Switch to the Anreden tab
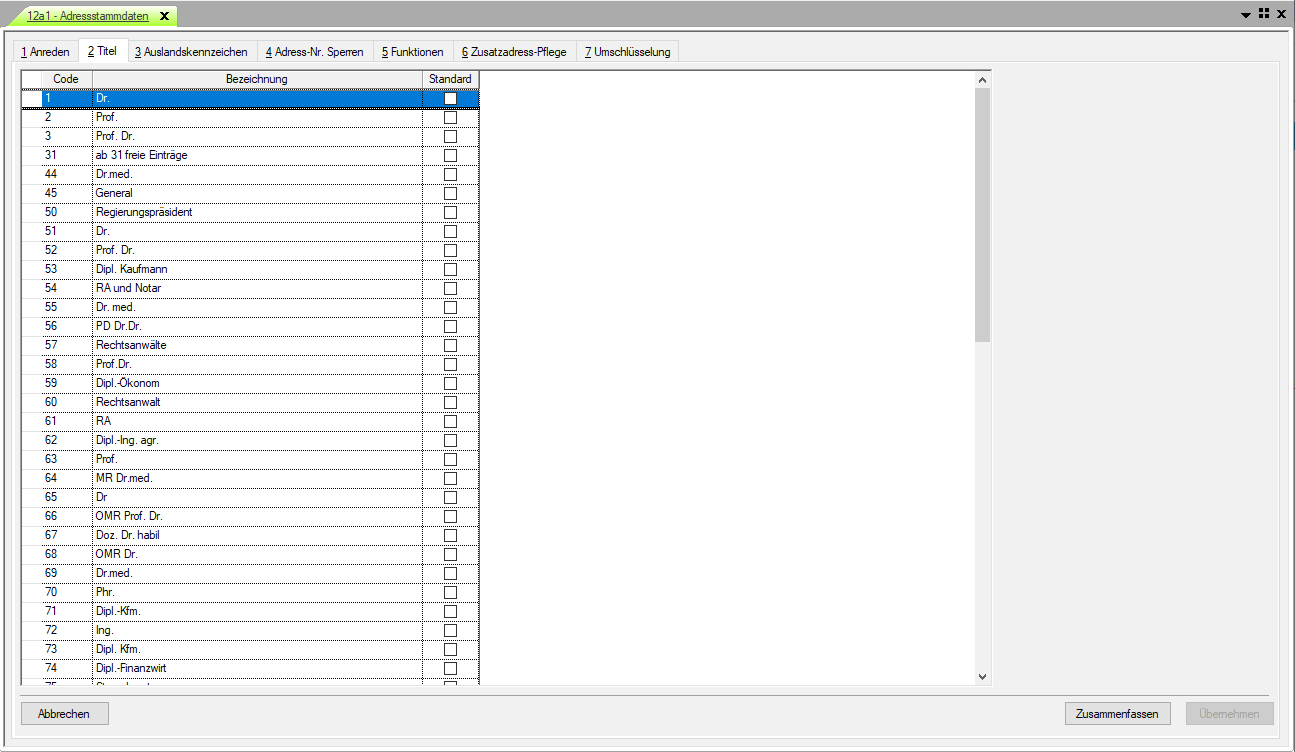Image resolution: width=1295 pixels, height=752 pixels. tap(45, 52)
